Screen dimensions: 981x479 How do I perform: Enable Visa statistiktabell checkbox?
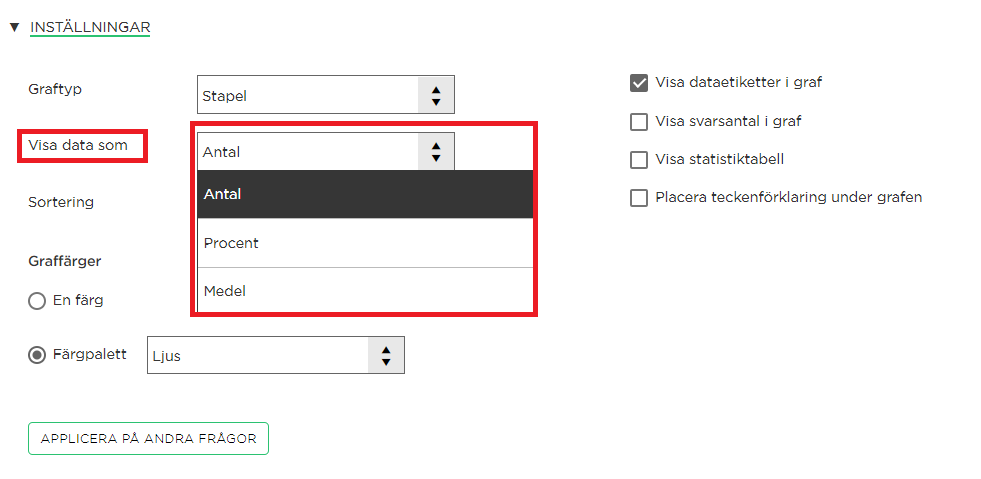[639, 159]
